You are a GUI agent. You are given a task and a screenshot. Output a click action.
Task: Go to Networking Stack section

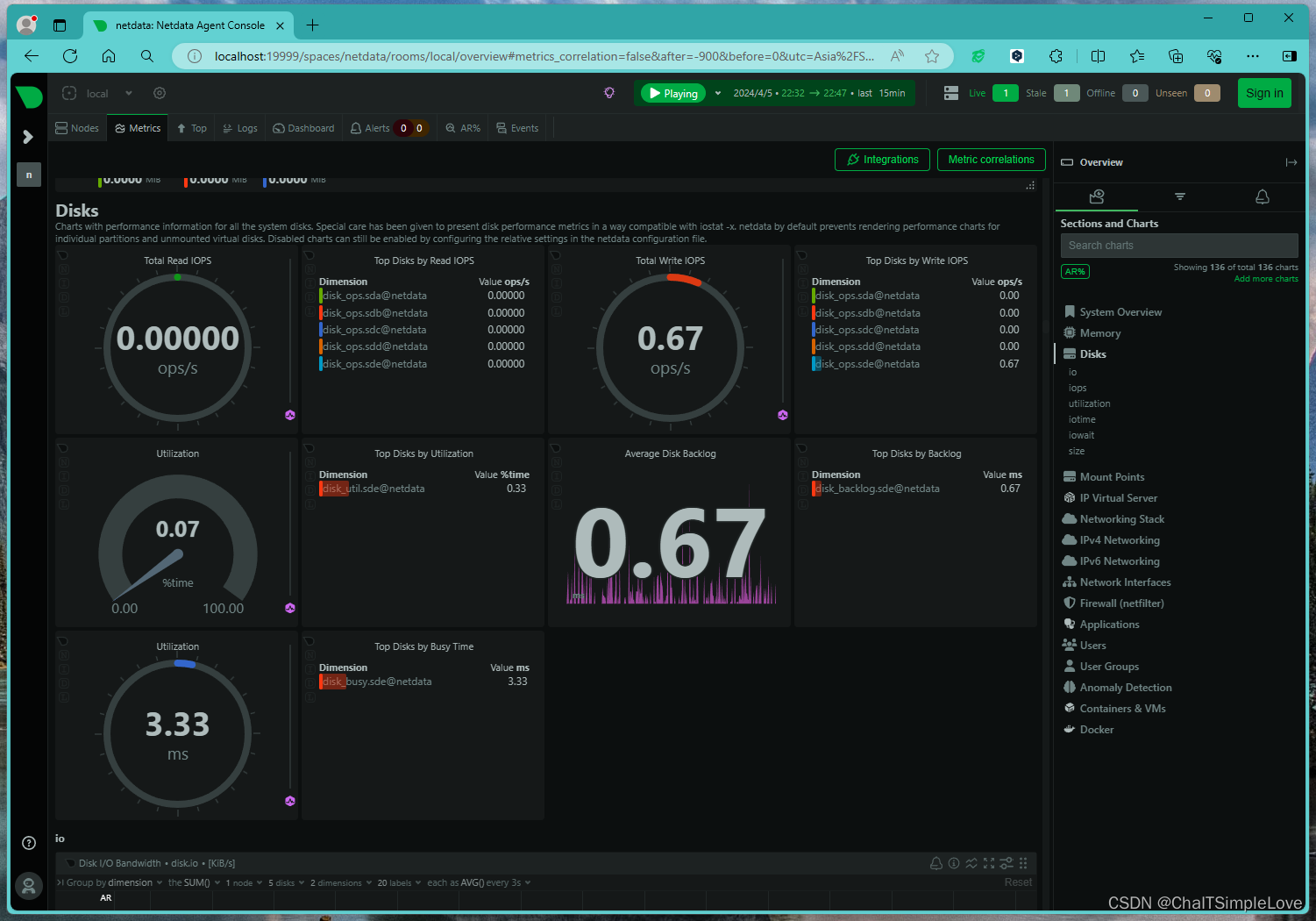pos(1122,519)
